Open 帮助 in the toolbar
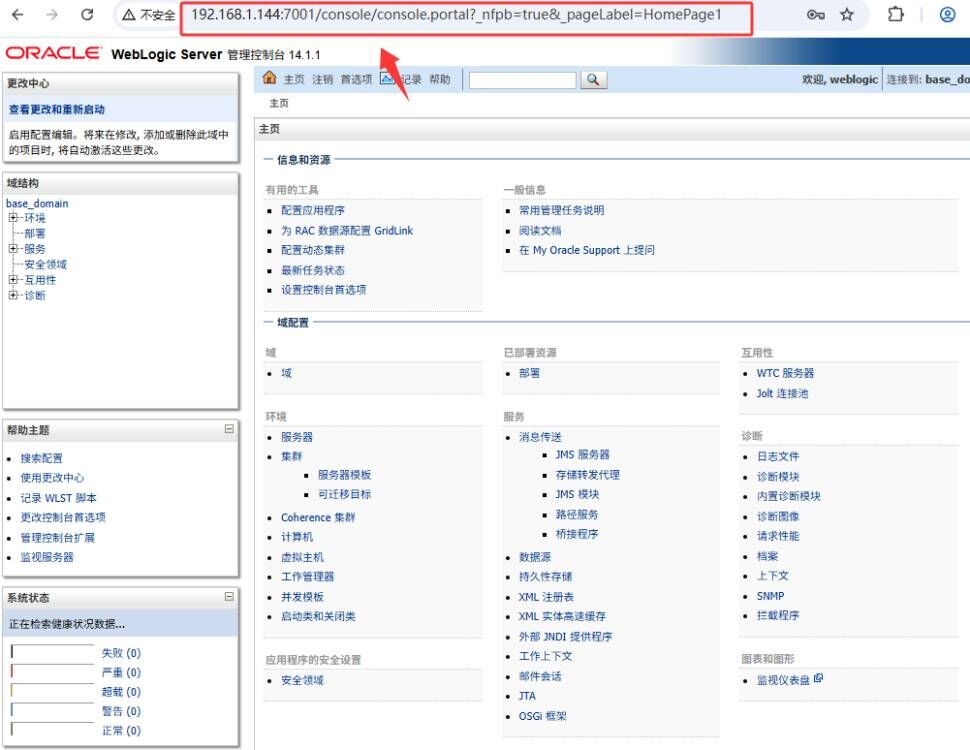The width and height of the screenshot is (970, 750). coord(440,79)
